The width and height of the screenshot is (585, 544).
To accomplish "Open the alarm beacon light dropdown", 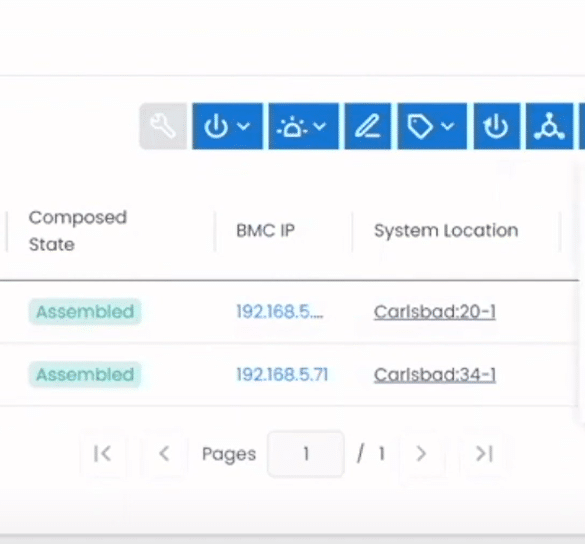I will (x=303, y=126).
